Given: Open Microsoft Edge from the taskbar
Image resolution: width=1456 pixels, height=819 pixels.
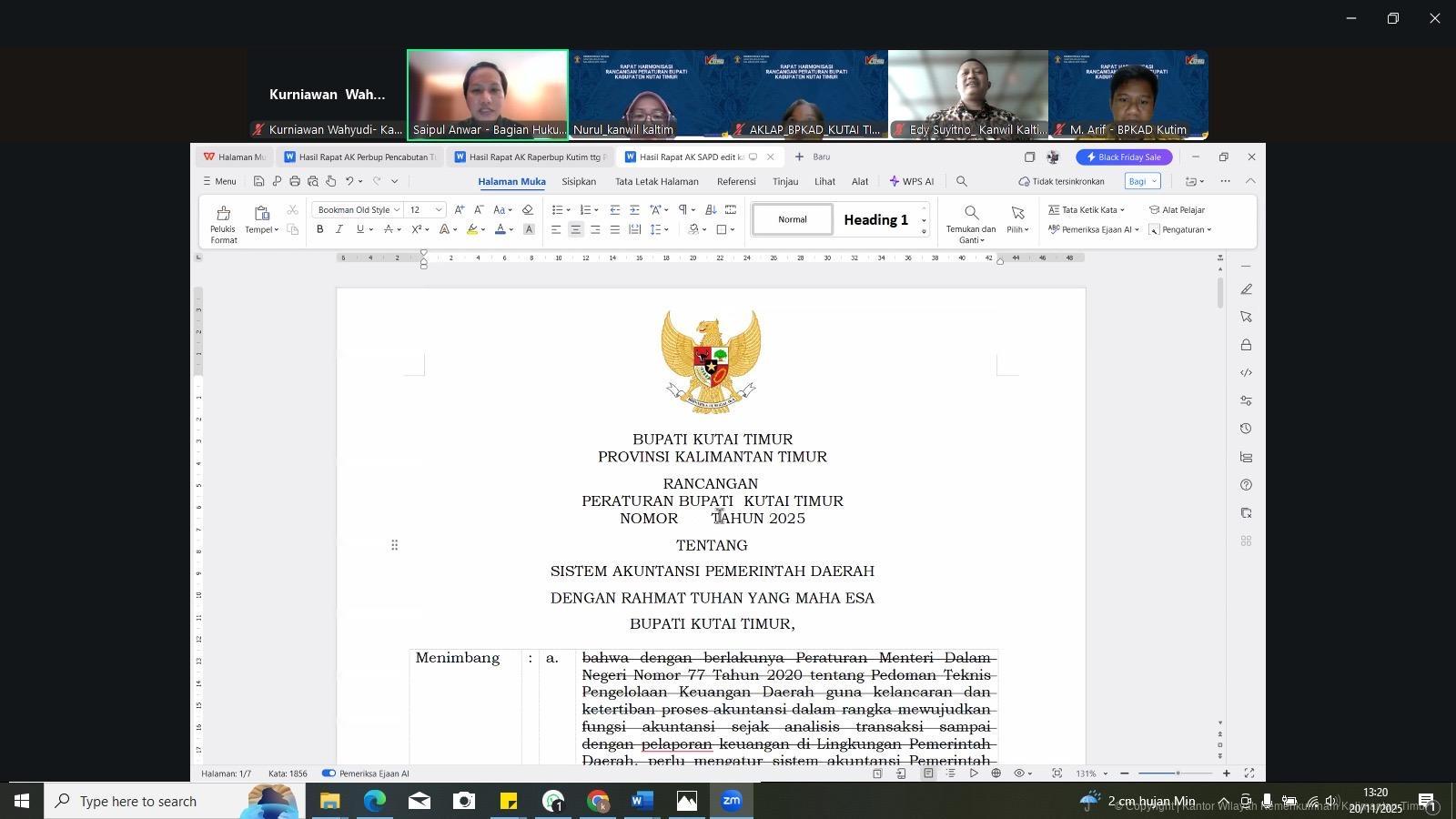Looking at the screenshot, I should click(x=375, y=802).
